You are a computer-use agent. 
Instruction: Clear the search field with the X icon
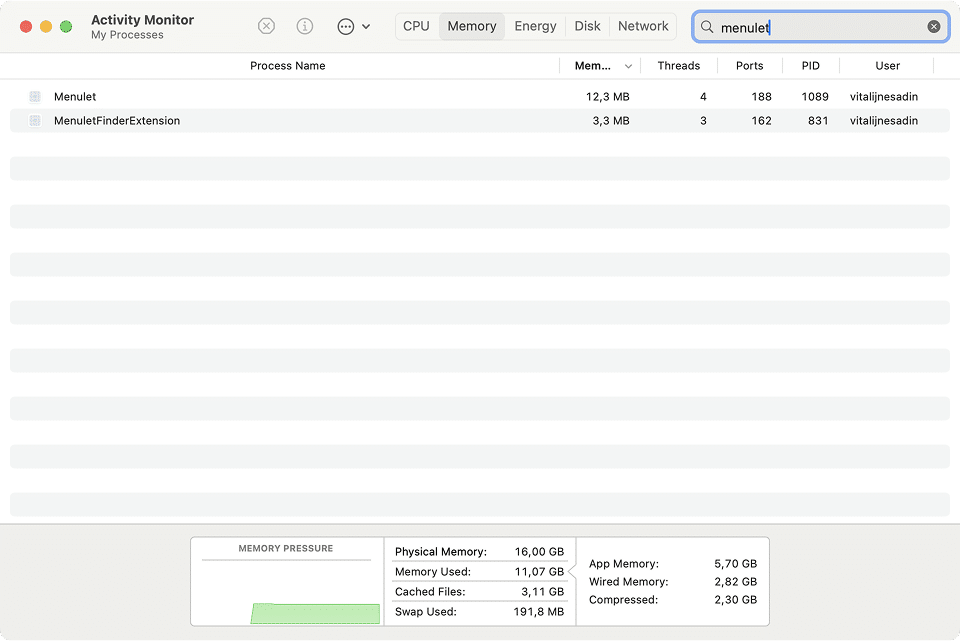pos(934,26)
